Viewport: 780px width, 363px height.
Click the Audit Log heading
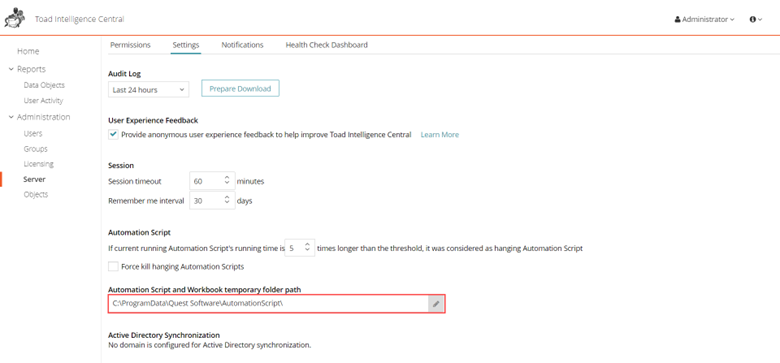pos(124,74)
